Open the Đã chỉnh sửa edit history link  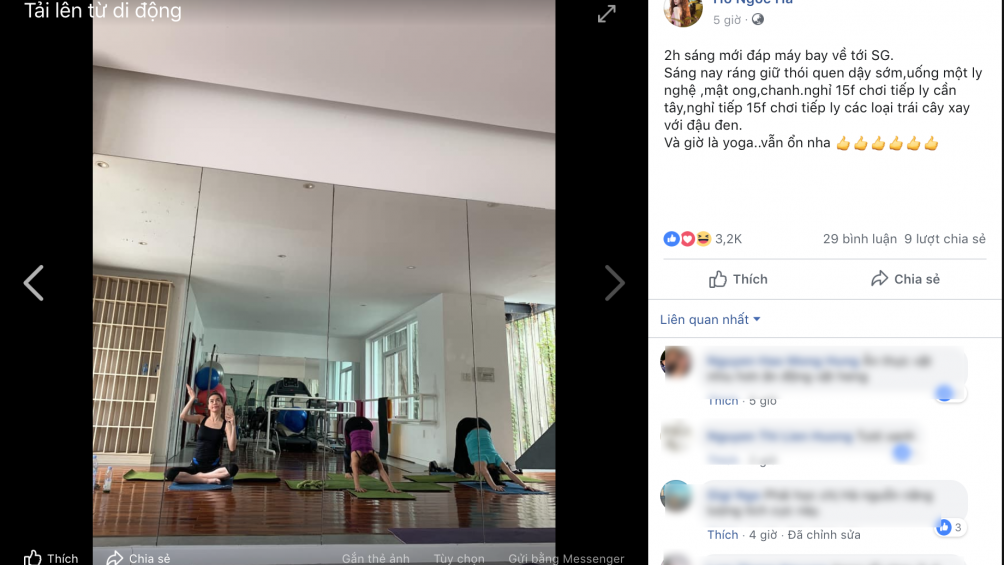[824, 535]
